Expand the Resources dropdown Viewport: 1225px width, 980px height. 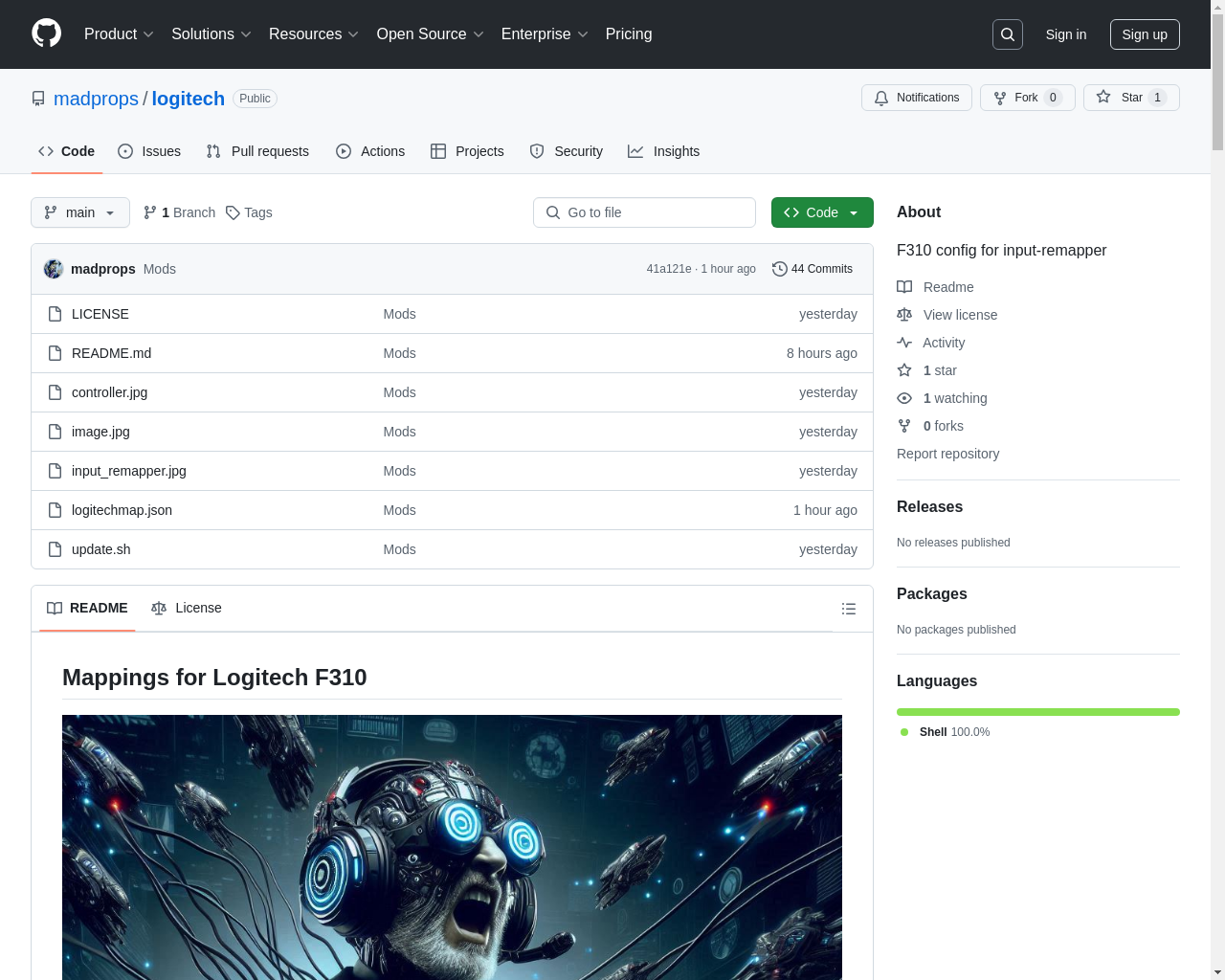pyautogui.click(x=314, y=34)
